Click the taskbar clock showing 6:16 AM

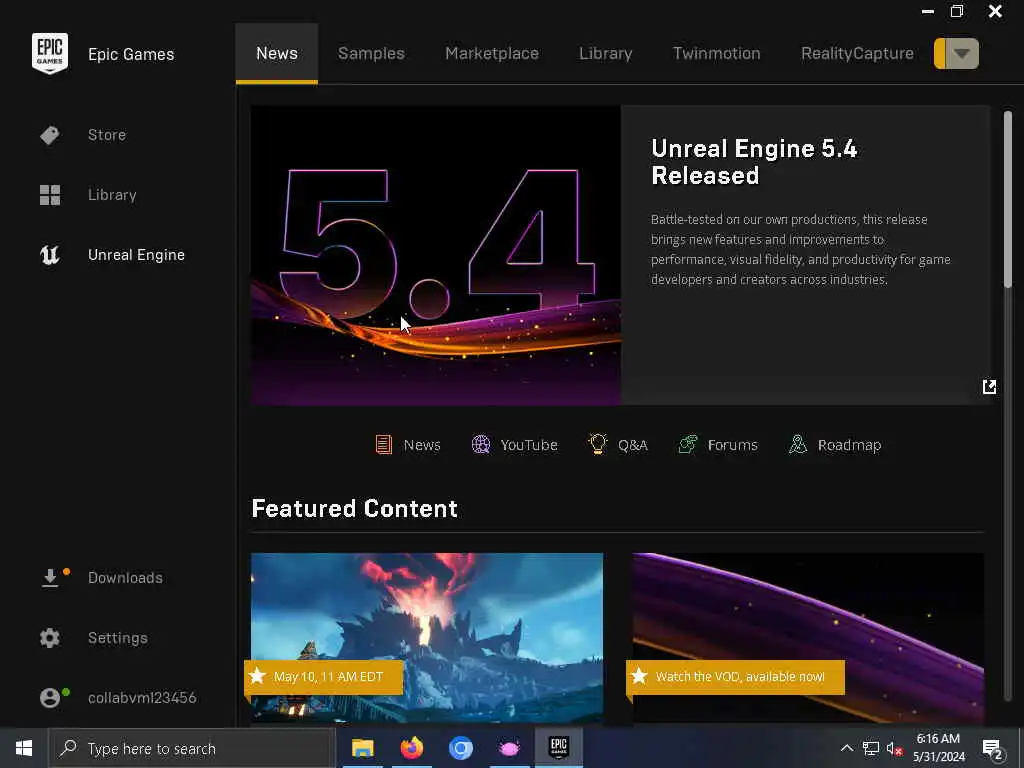938,748
